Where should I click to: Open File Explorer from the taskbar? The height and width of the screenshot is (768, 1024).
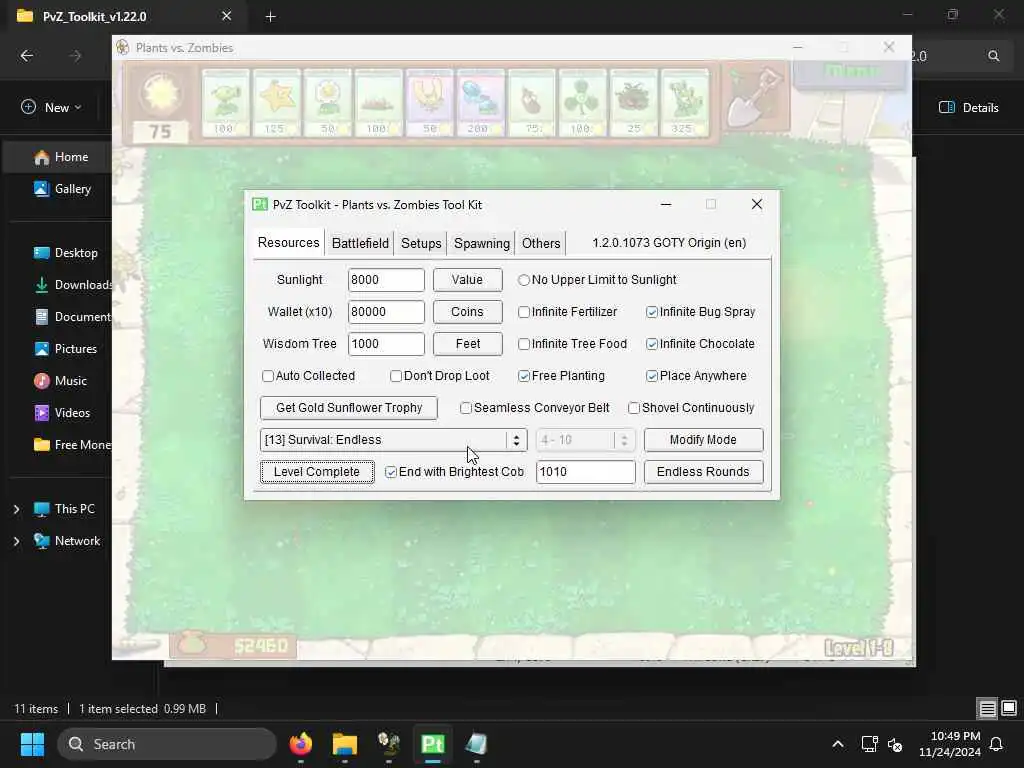pos(345,744)
